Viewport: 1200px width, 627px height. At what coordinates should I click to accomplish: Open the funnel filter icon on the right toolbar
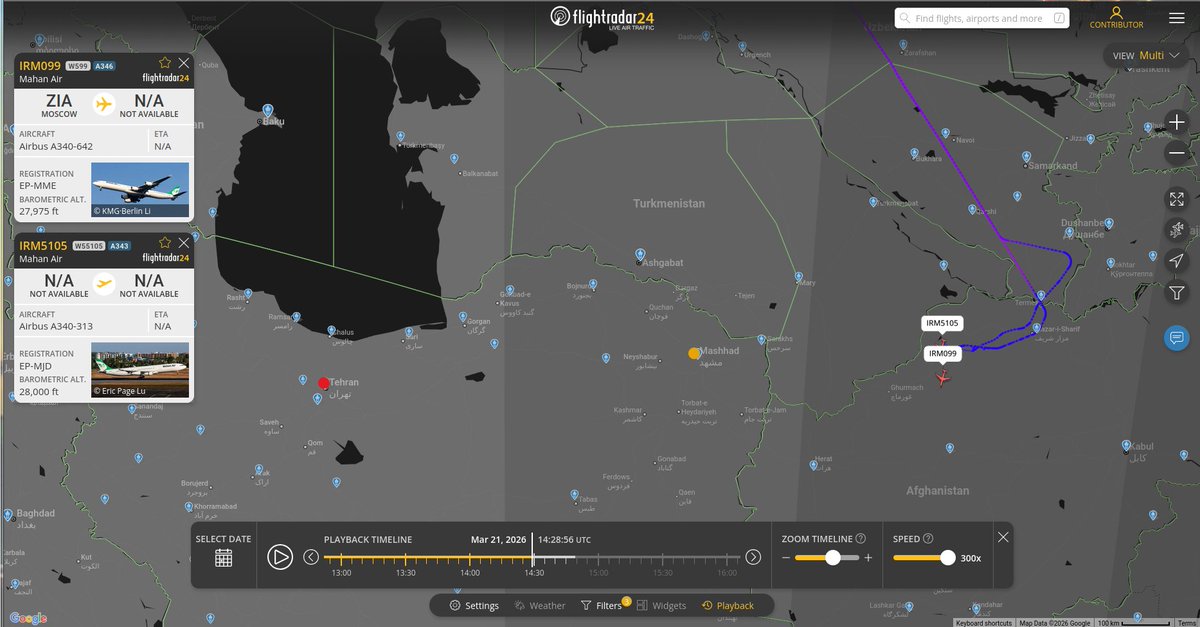click(1176, 292)
